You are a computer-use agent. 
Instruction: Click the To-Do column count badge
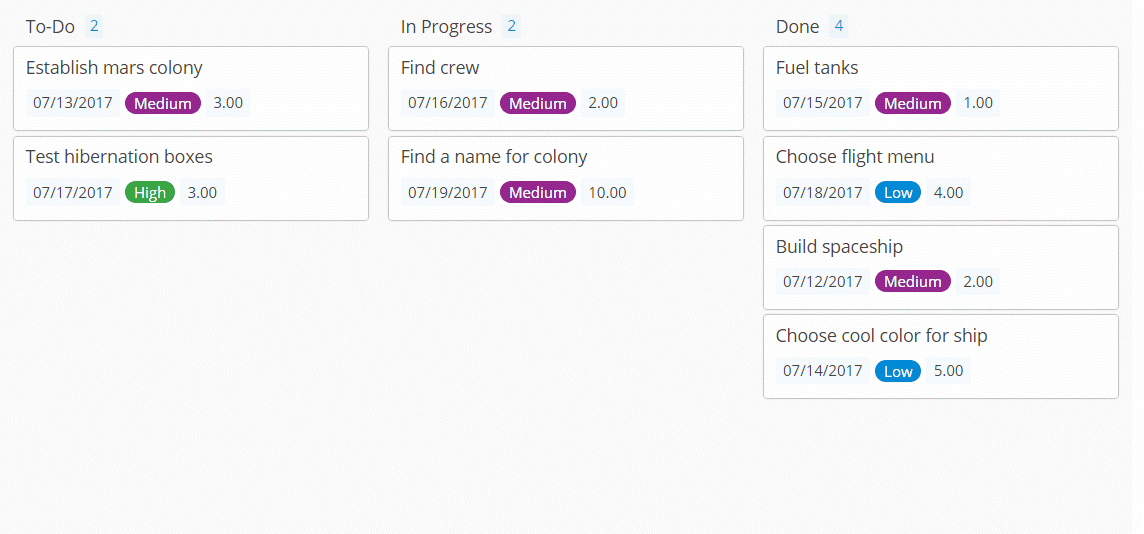94,26
